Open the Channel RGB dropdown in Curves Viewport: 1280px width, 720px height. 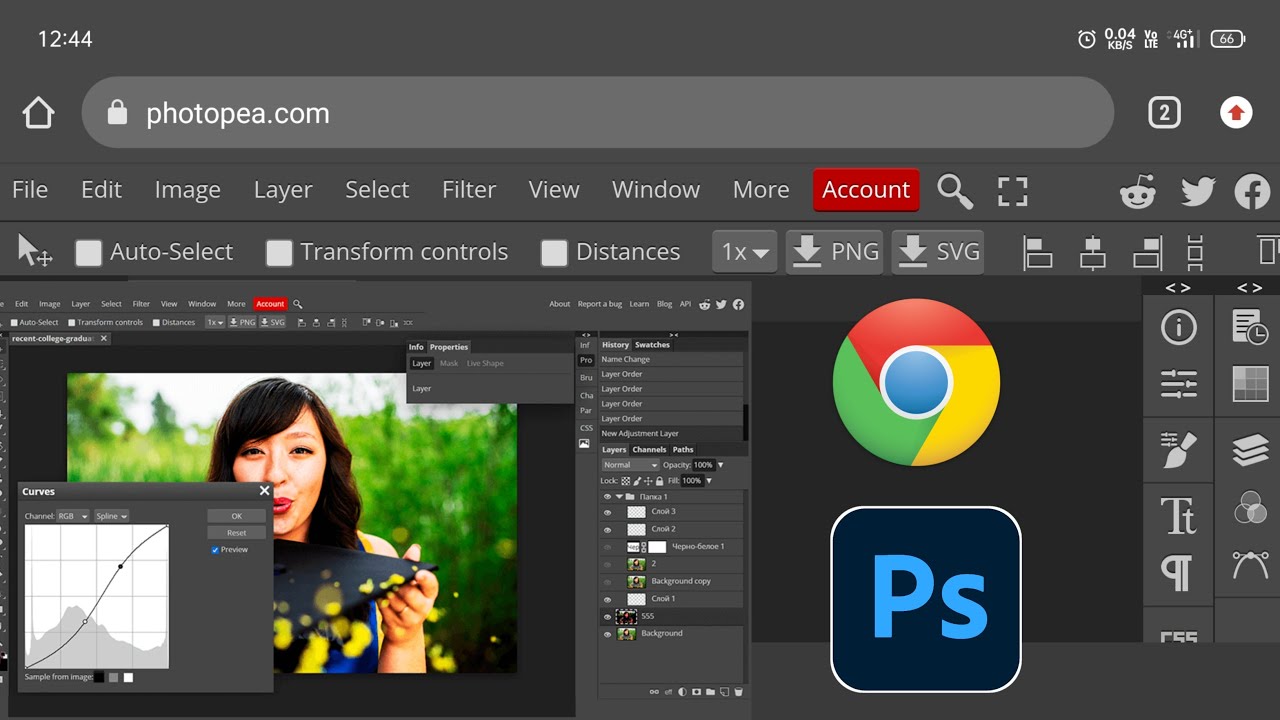[x=72, y=516]
